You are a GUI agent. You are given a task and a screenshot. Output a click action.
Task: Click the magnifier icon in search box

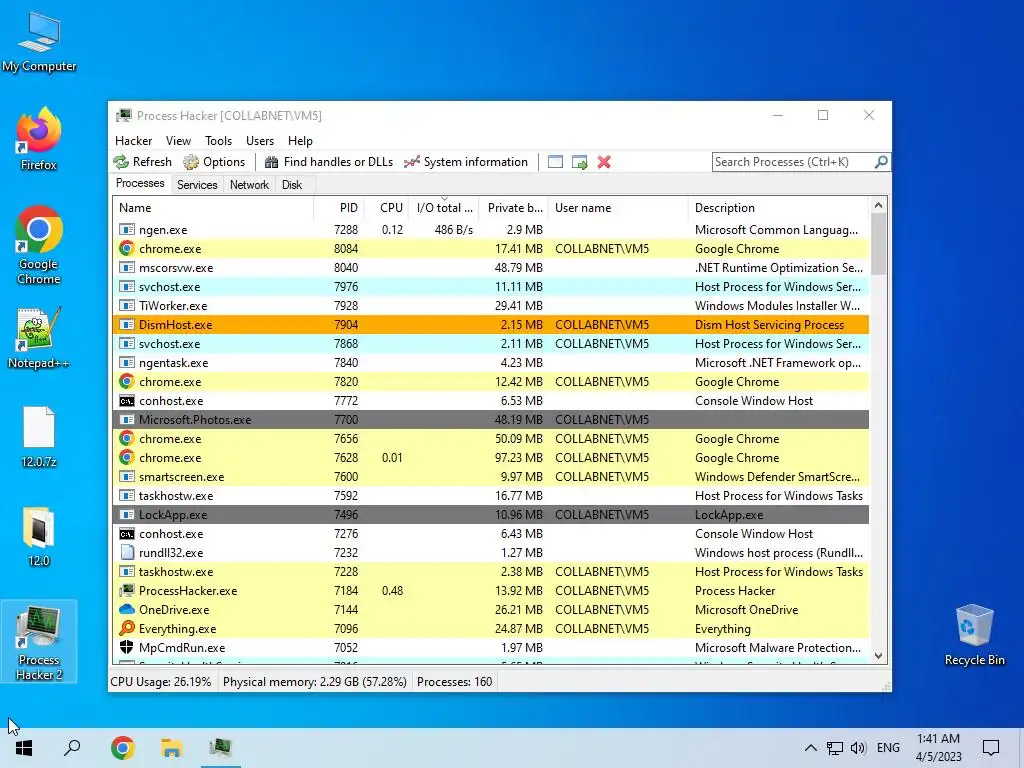[x=881, y=161]
